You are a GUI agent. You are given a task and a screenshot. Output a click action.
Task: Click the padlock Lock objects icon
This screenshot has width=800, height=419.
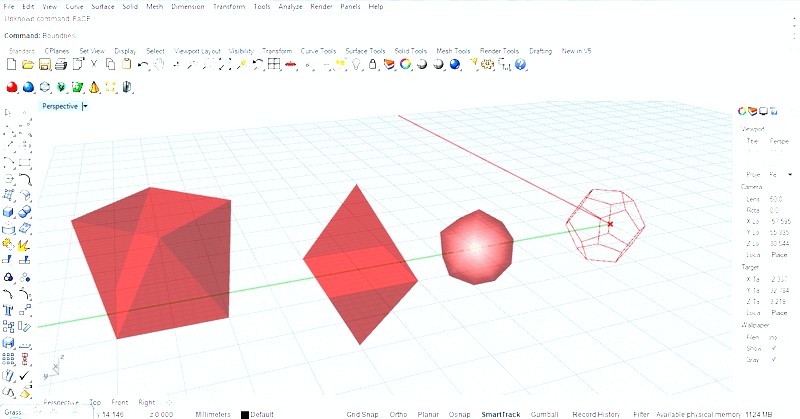tap(373, 64)
